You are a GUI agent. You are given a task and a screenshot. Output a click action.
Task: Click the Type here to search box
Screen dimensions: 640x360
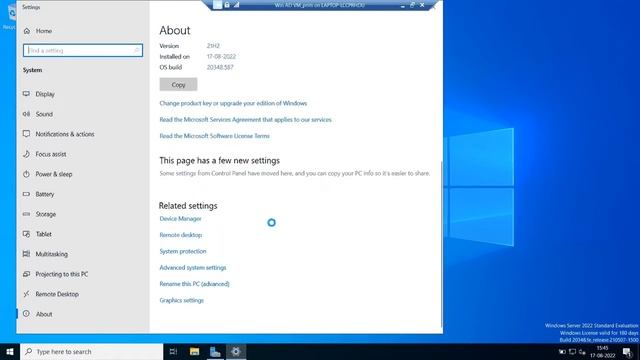[91, 351]
